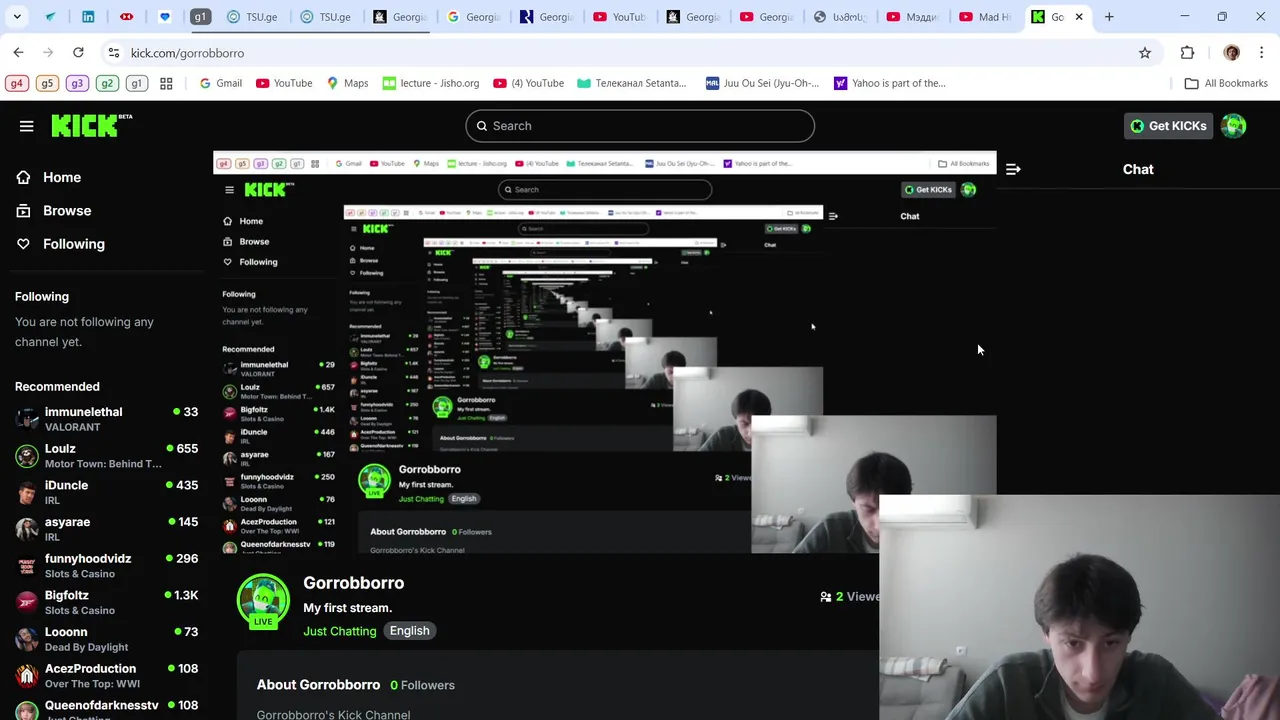Open asyarae recommended channel
This screenshot has height=720, width=1280.
106,529
